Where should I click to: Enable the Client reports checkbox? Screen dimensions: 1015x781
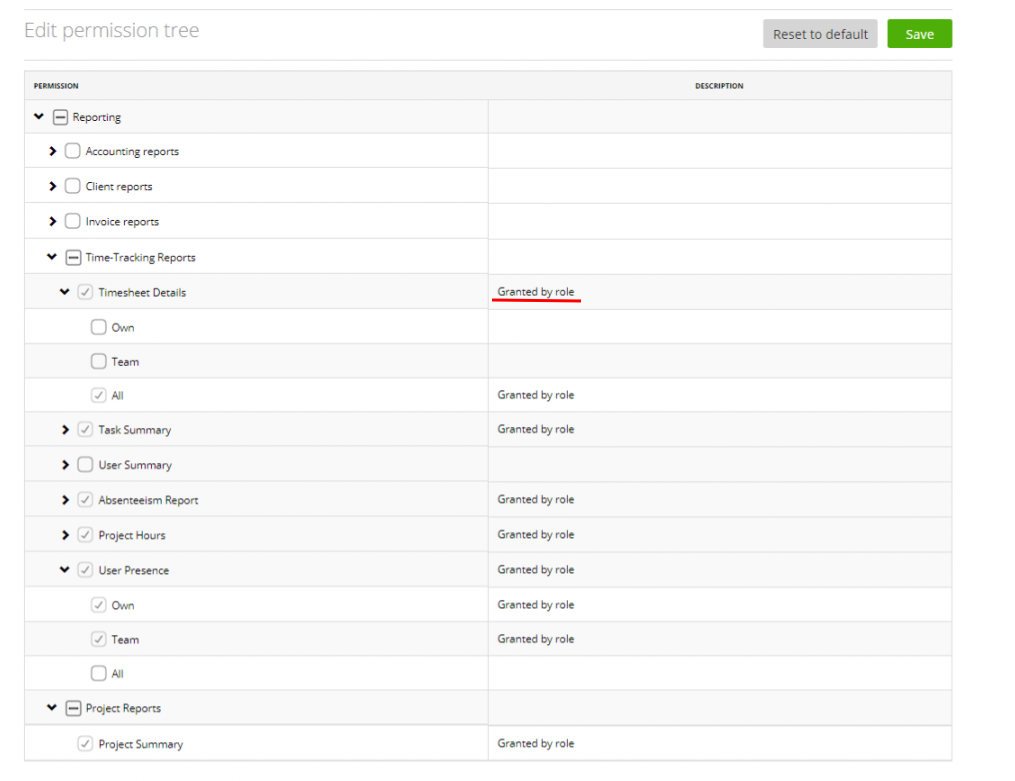click(x=72, y=186)
